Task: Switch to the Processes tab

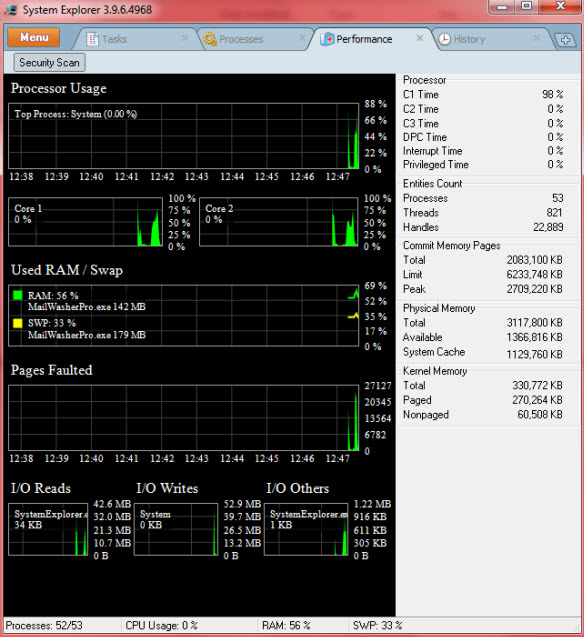Action: tap(241, 39)
